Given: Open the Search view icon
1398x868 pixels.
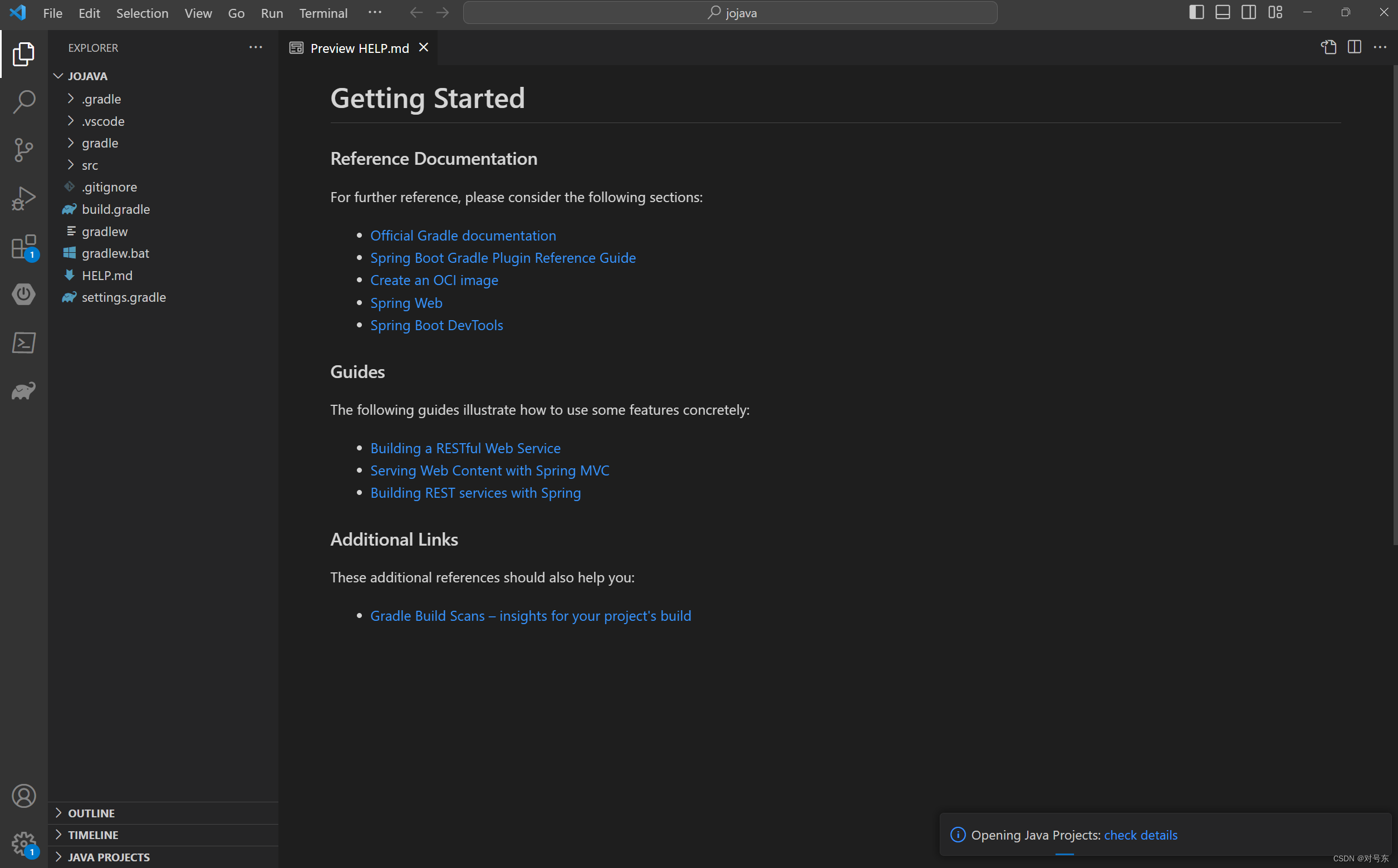Looking at the screenshot, I should (x=23, y=102).
